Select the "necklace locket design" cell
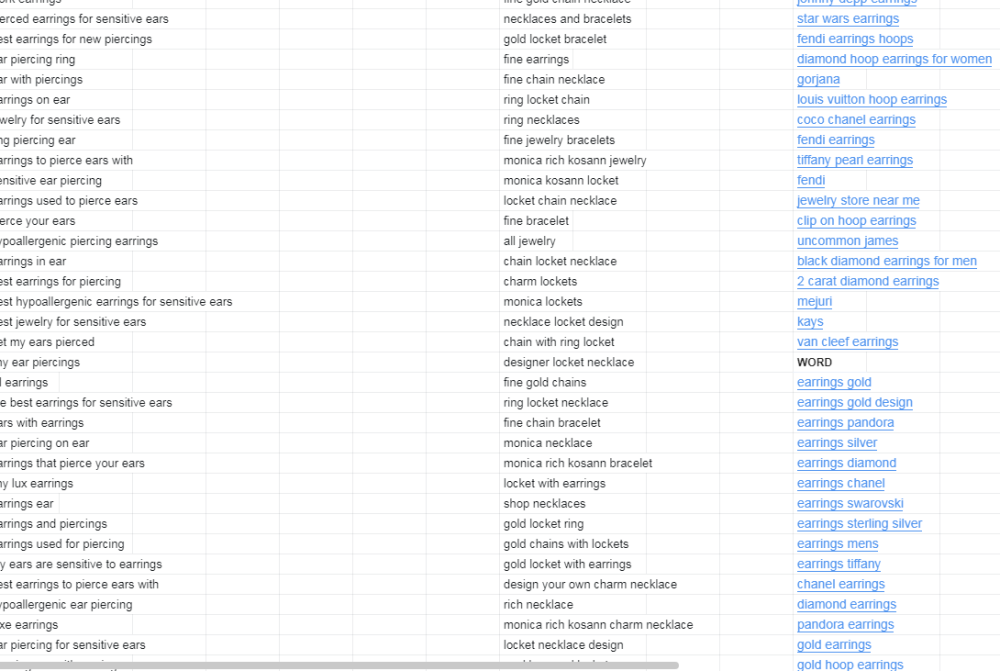 point(563,322)
